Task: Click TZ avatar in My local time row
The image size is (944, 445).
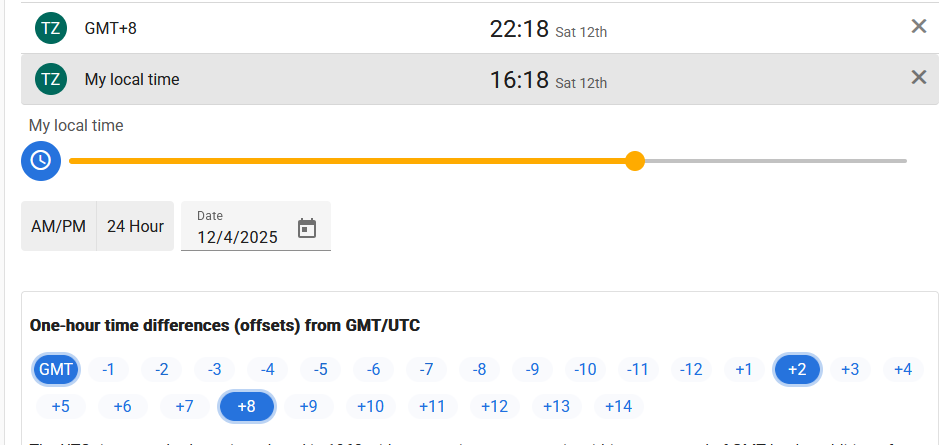Action: point(51,79)
